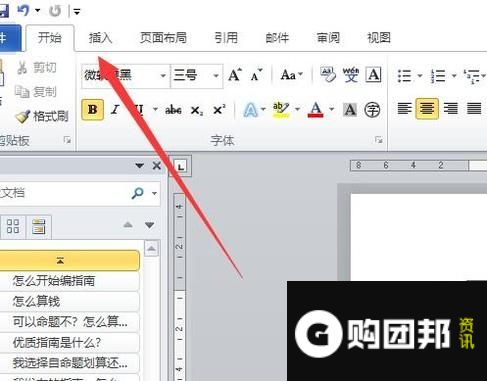The image size is (487, 381).
Task: Open the Clear Formatting eraser icon
Action: [328, 75]
